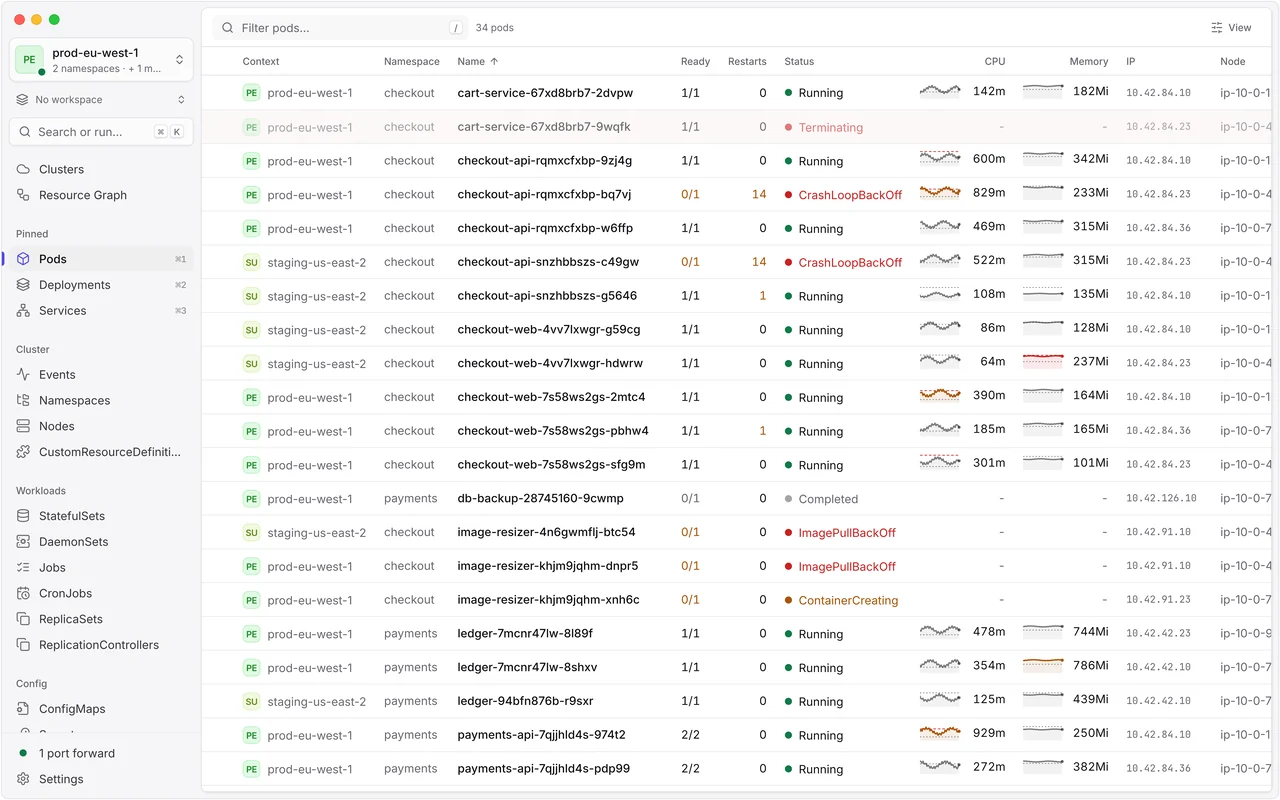Open the Namespaces icon
The image size is (1280, 800).
23,400
